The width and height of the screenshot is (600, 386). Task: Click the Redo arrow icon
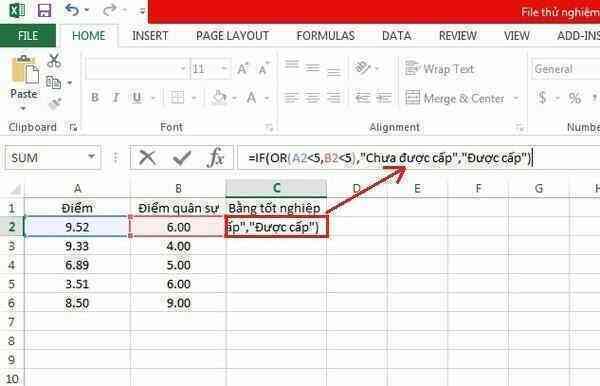click(109, 10)
